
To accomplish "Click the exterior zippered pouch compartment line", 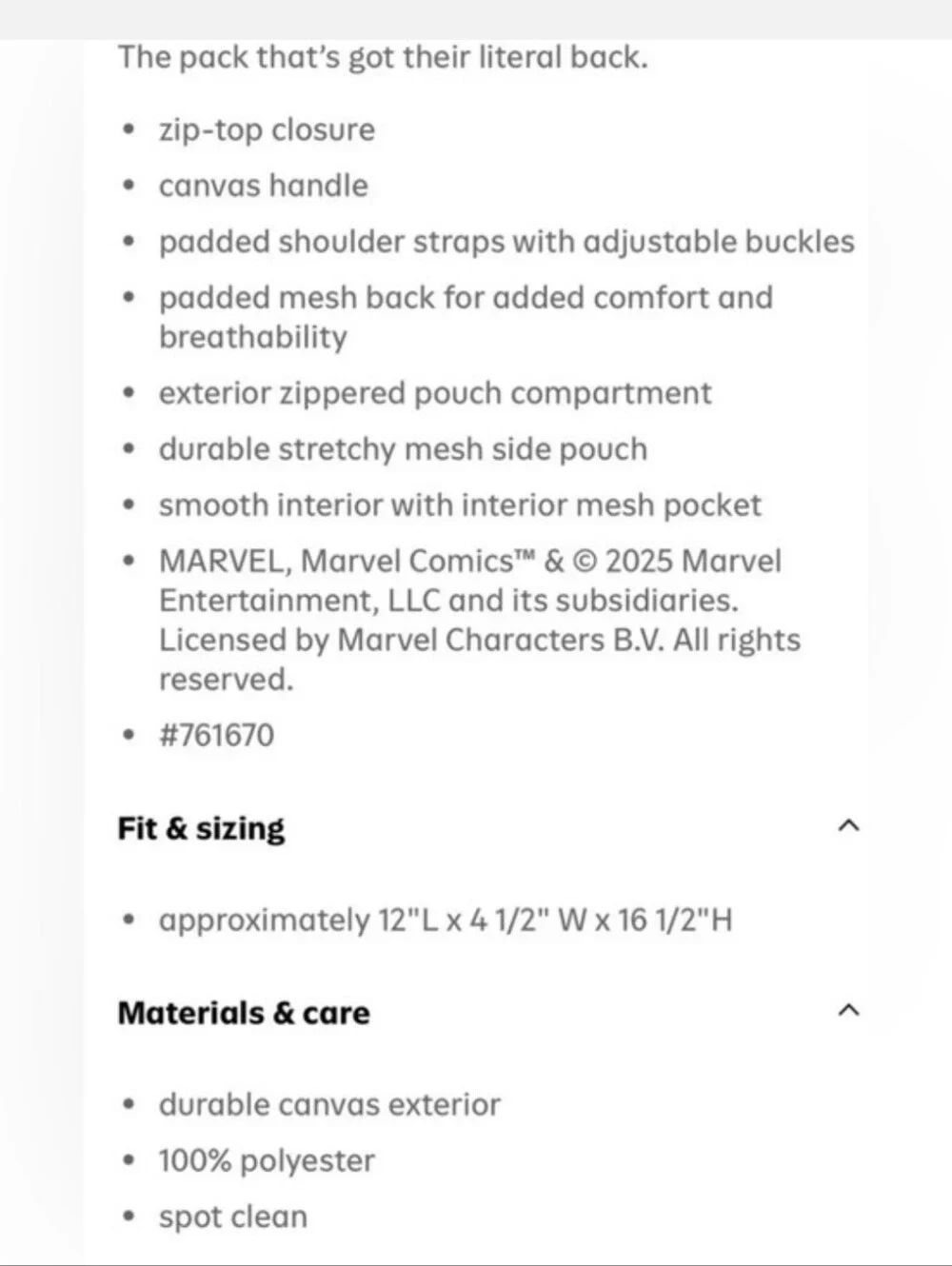I will (435, 393).
